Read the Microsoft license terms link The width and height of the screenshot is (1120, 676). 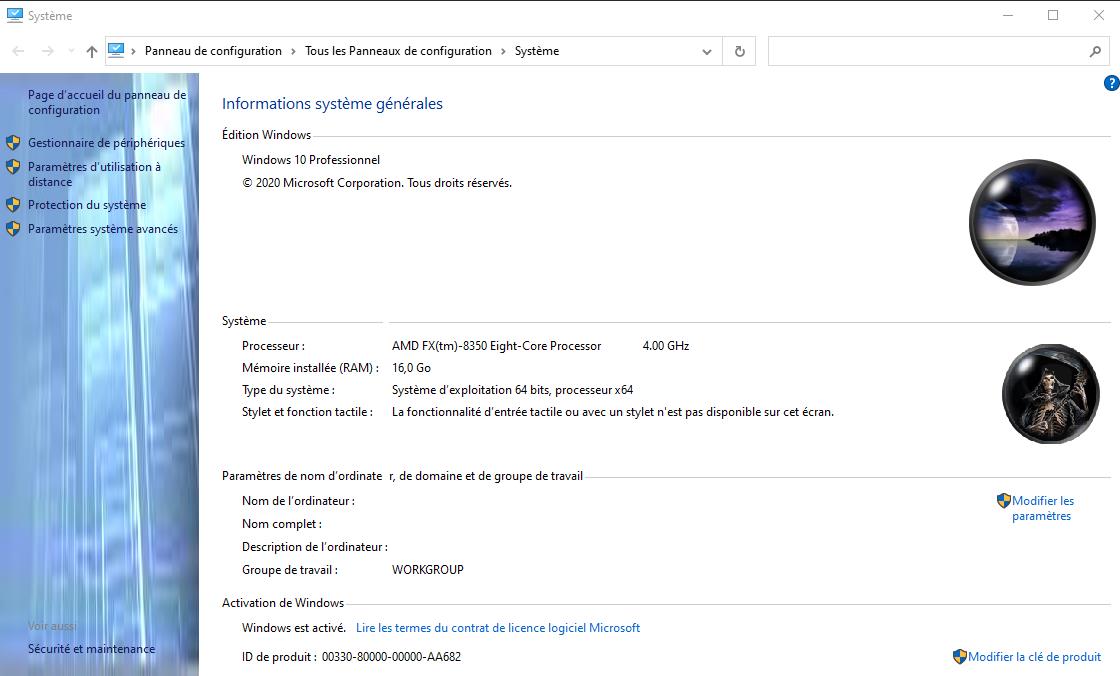tap(498, 628)
